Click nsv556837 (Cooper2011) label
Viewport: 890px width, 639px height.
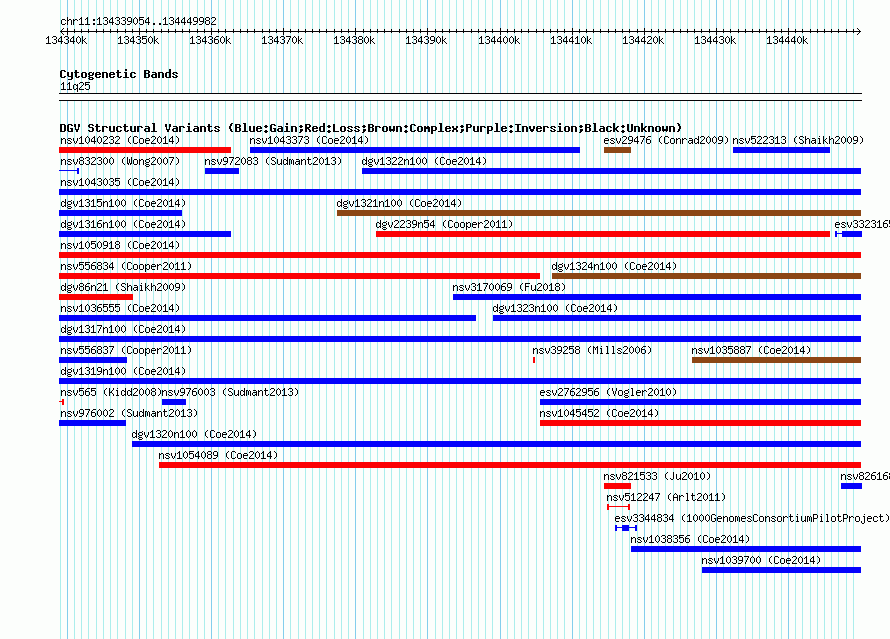126,350
